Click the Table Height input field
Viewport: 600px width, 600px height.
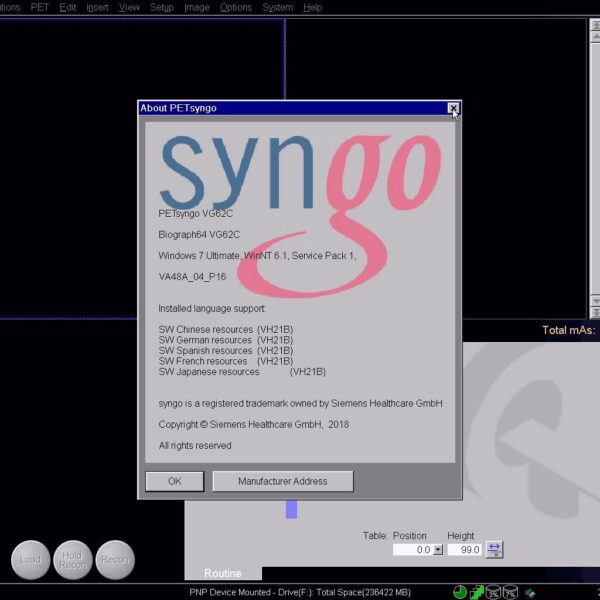coord(465,550)
